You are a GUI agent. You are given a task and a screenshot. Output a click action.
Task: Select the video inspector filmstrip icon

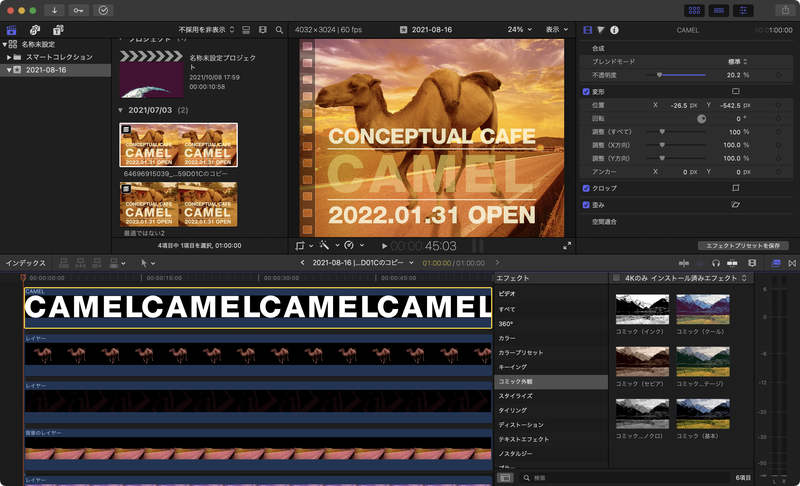(588, 30)
